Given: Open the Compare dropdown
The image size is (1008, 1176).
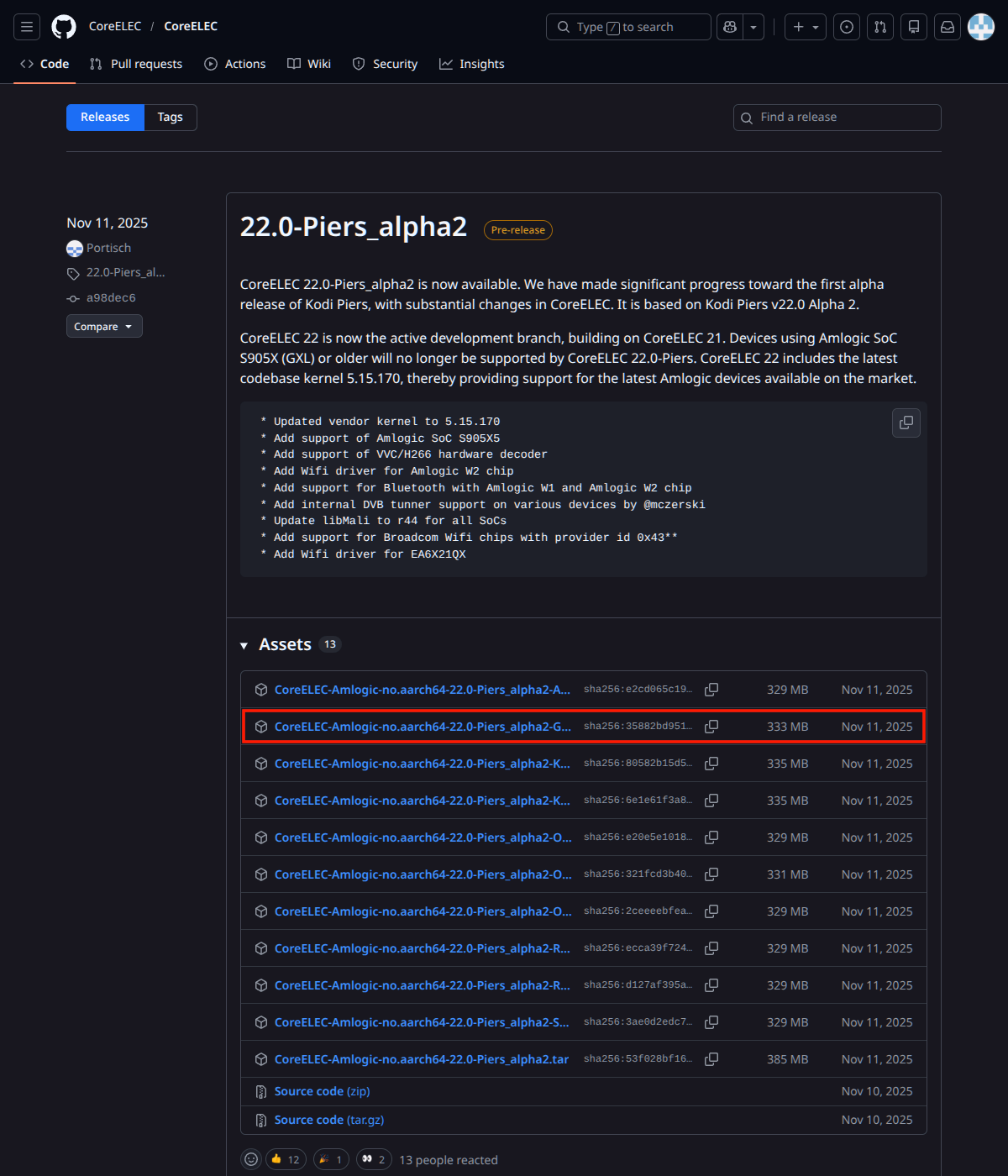Looking at the screenshot, I should click(104, 326).
